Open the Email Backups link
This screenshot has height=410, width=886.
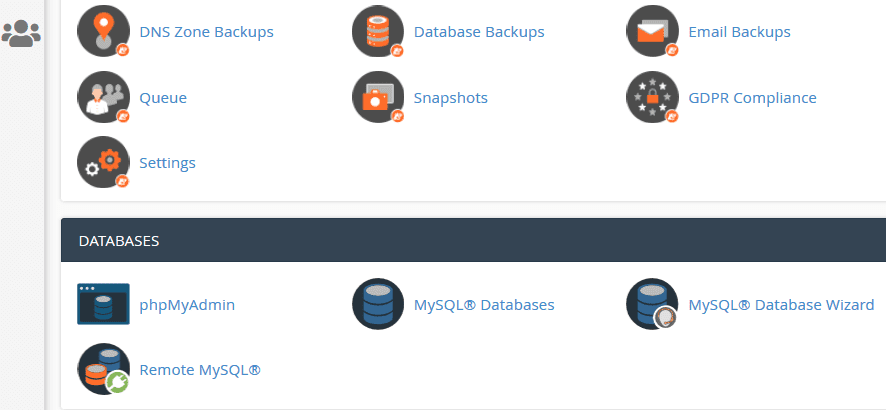pyautogui.click(x=739, y=32)
